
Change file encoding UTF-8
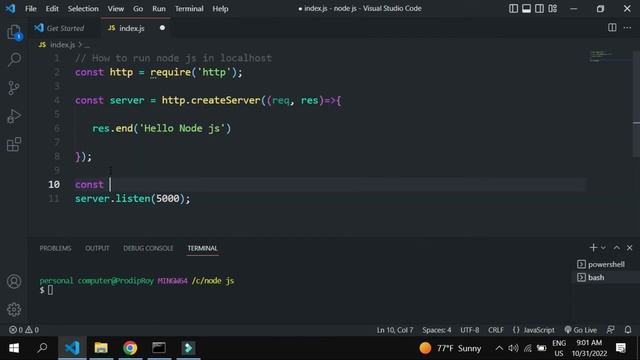(470, 330)
